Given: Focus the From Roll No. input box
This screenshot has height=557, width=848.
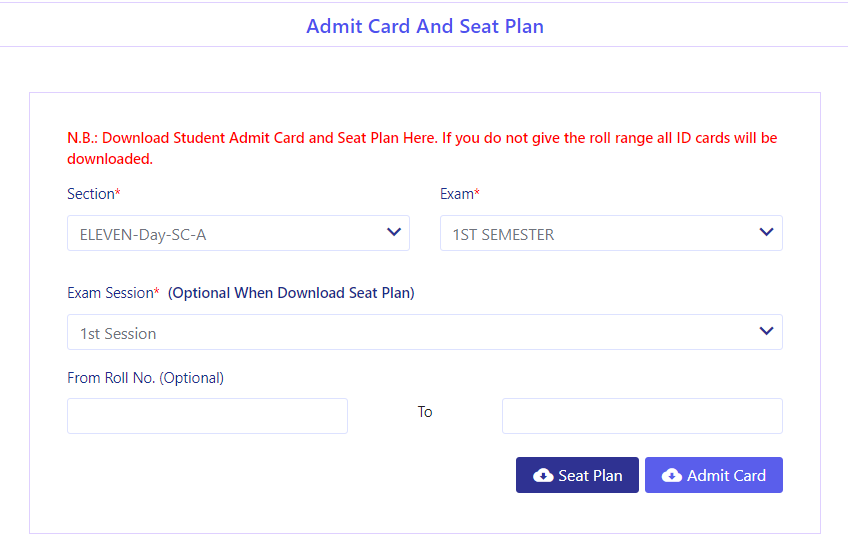Looking at the screenshot, I should (207, 416).
